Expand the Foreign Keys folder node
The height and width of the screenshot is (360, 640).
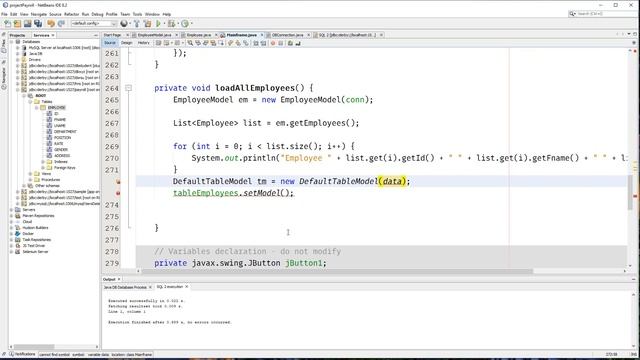[43, 168]
